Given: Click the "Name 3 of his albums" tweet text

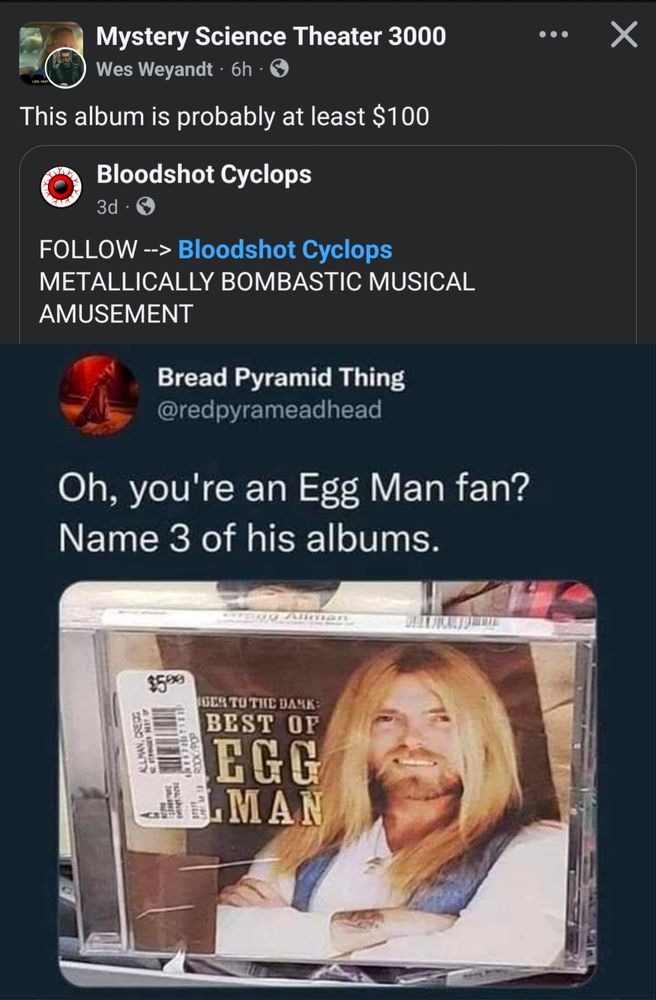Looking at the screenshot, I should (250, 539).
